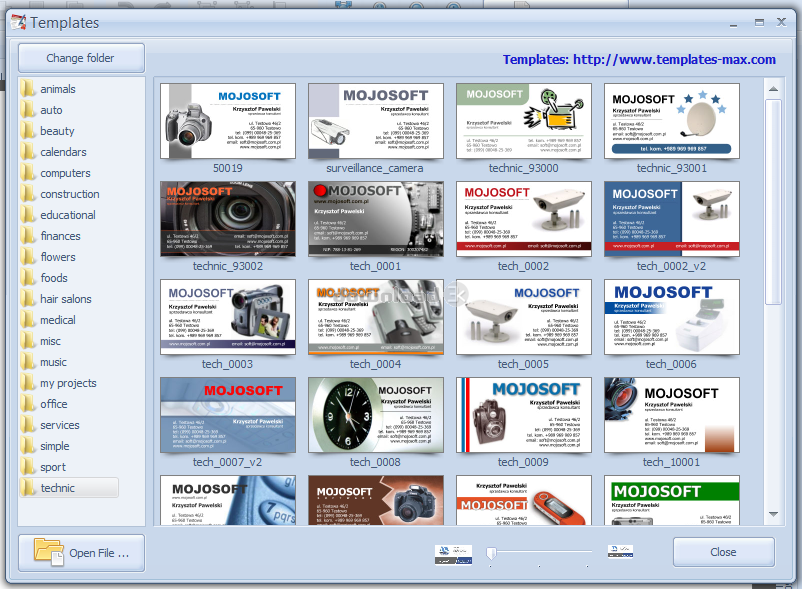Click the flowers folder icon
Viewport: 802px width, 589px height.
click(28, 257)
